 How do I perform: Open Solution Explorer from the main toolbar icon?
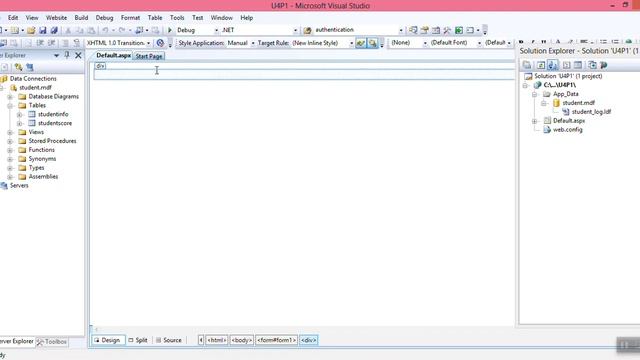pos(413,30)
